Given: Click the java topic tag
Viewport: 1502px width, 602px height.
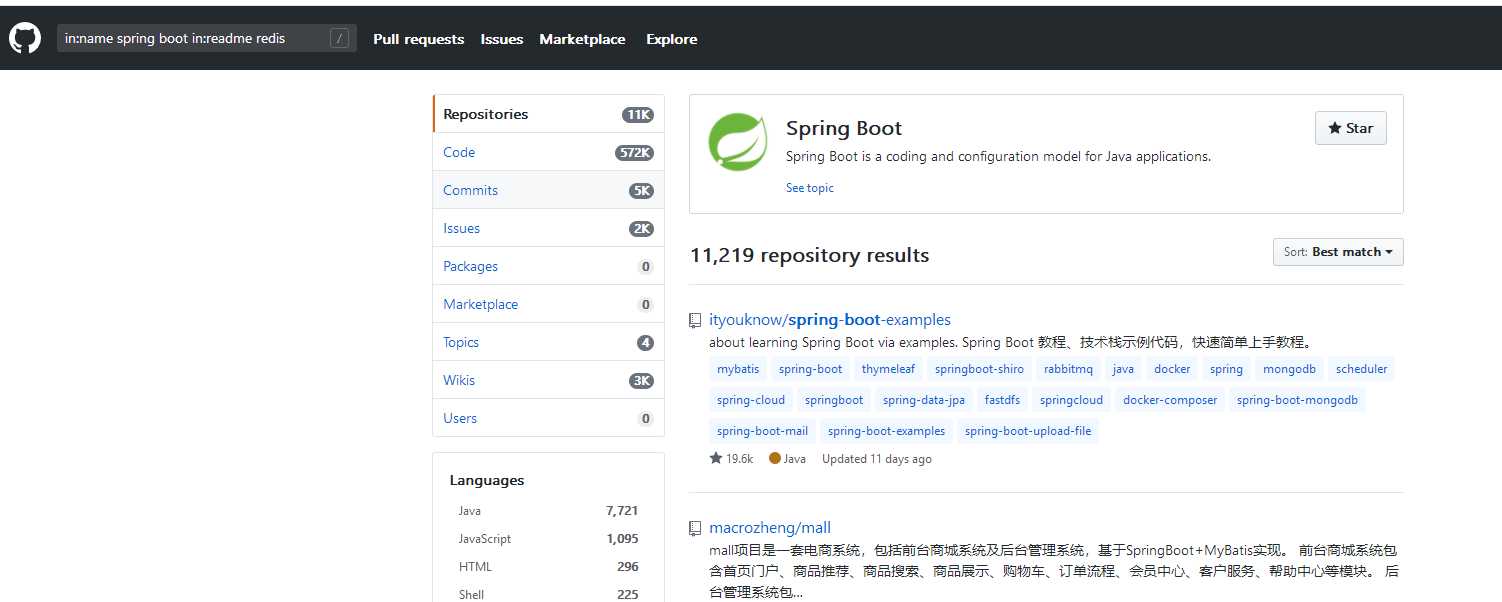Looking at the screenshot, I should 1124,369.
